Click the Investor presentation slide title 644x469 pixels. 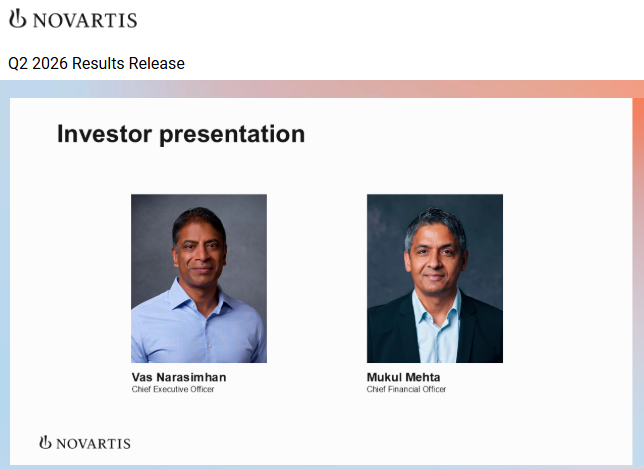pos(181,134)
